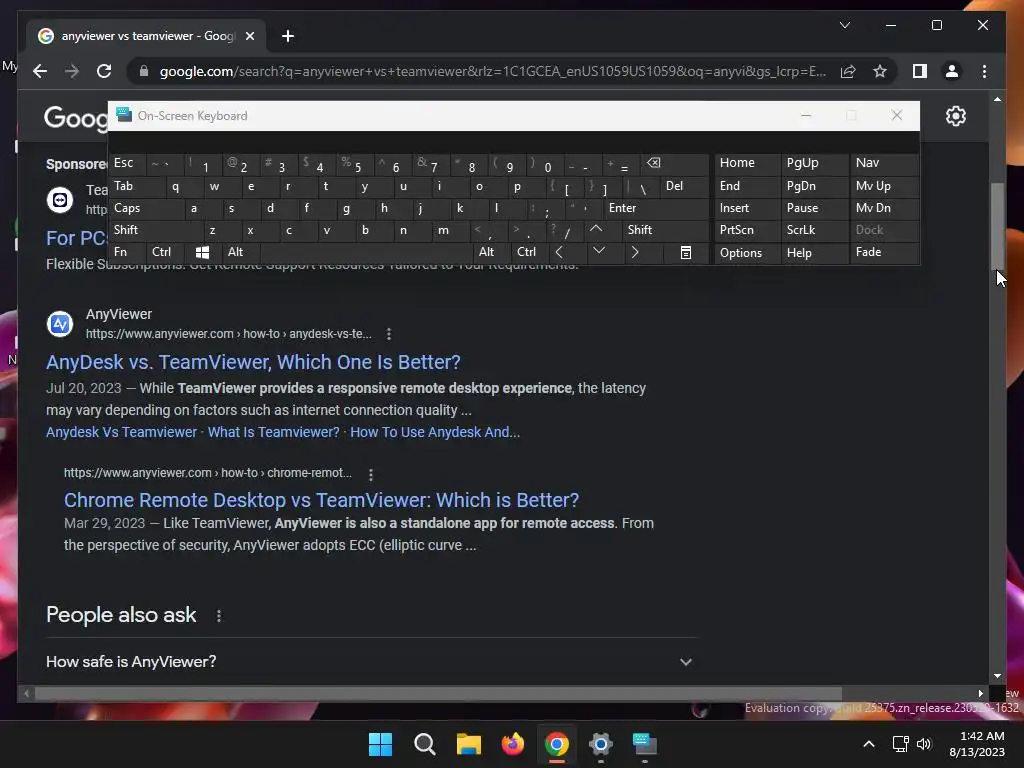Click scrollbar down arrow in Chrome
Screen dimensions: 1024x768
point(997,677)
